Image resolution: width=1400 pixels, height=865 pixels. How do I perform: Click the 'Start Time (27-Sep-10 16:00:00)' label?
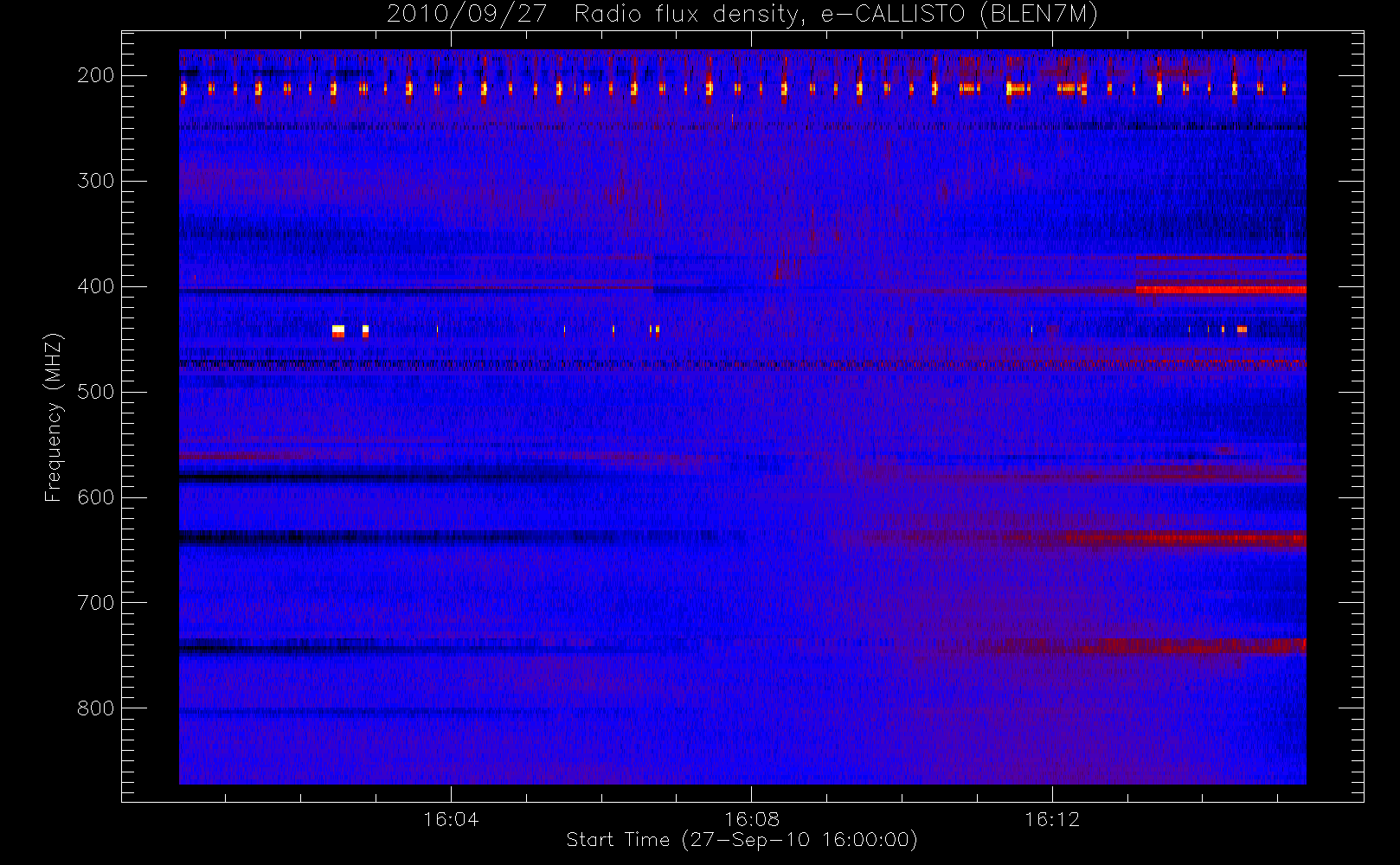click(x=742, y=840)
